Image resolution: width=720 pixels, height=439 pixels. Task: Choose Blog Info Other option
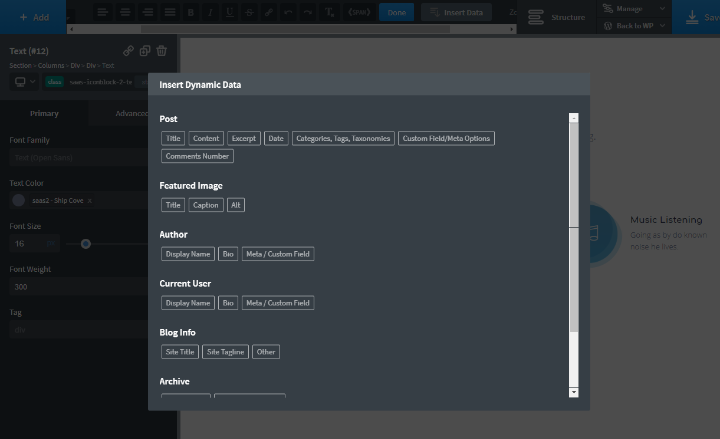point(266,352)
